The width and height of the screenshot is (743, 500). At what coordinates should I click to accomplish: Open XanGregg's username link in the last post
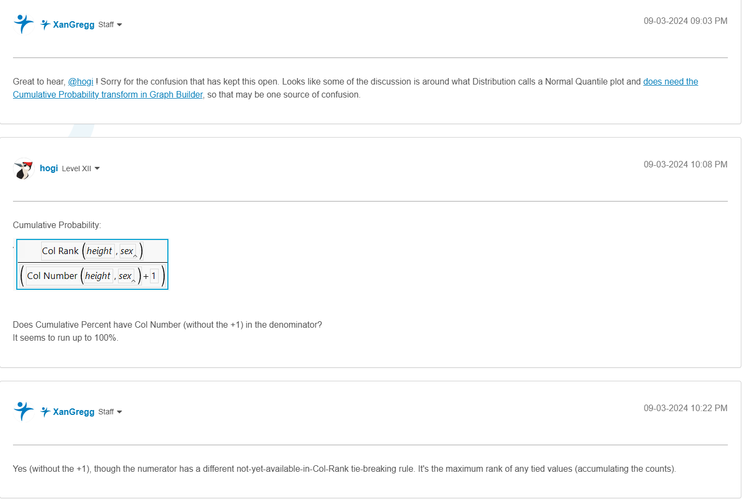coord(73,411)
